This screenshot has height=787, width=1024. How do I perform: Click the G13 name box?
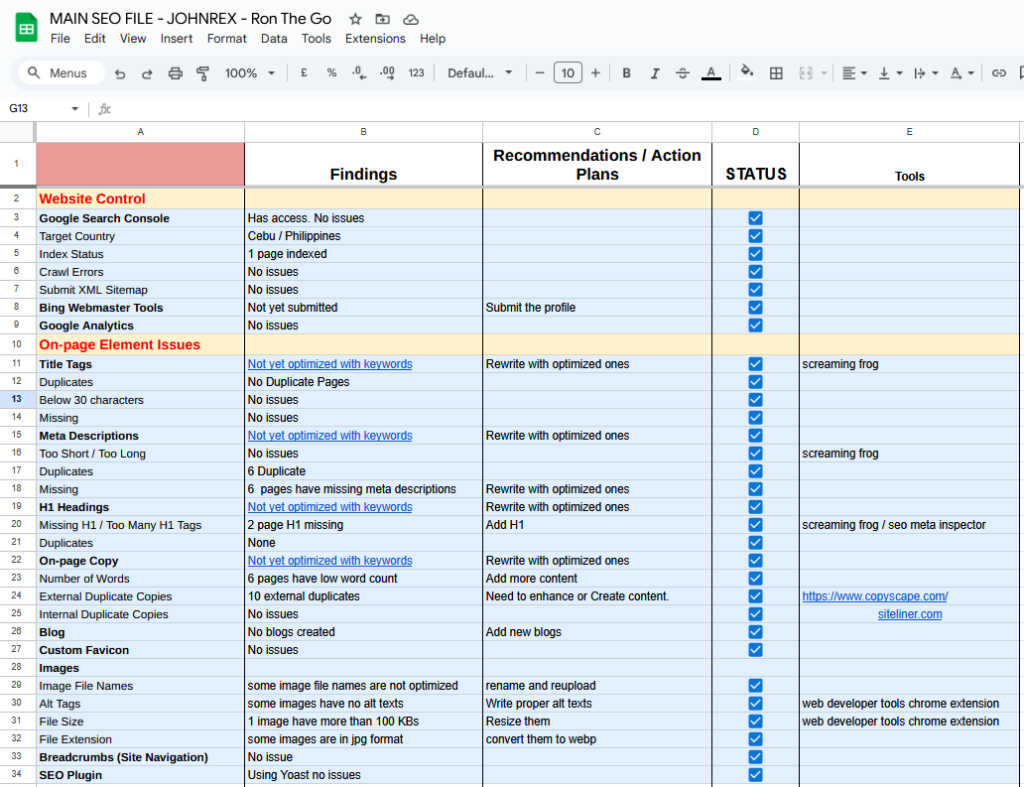point(36,108)
